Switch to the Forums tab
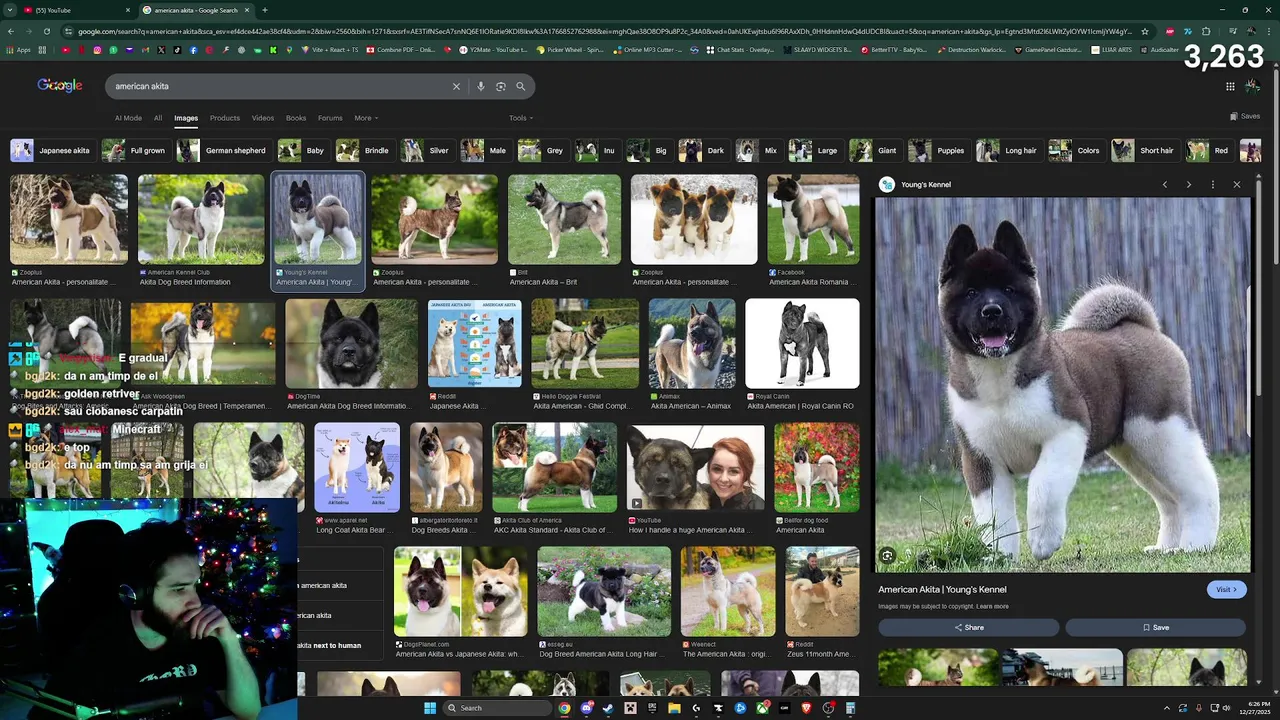Viewport: 1280px width, 720px height. click(330, 118)
